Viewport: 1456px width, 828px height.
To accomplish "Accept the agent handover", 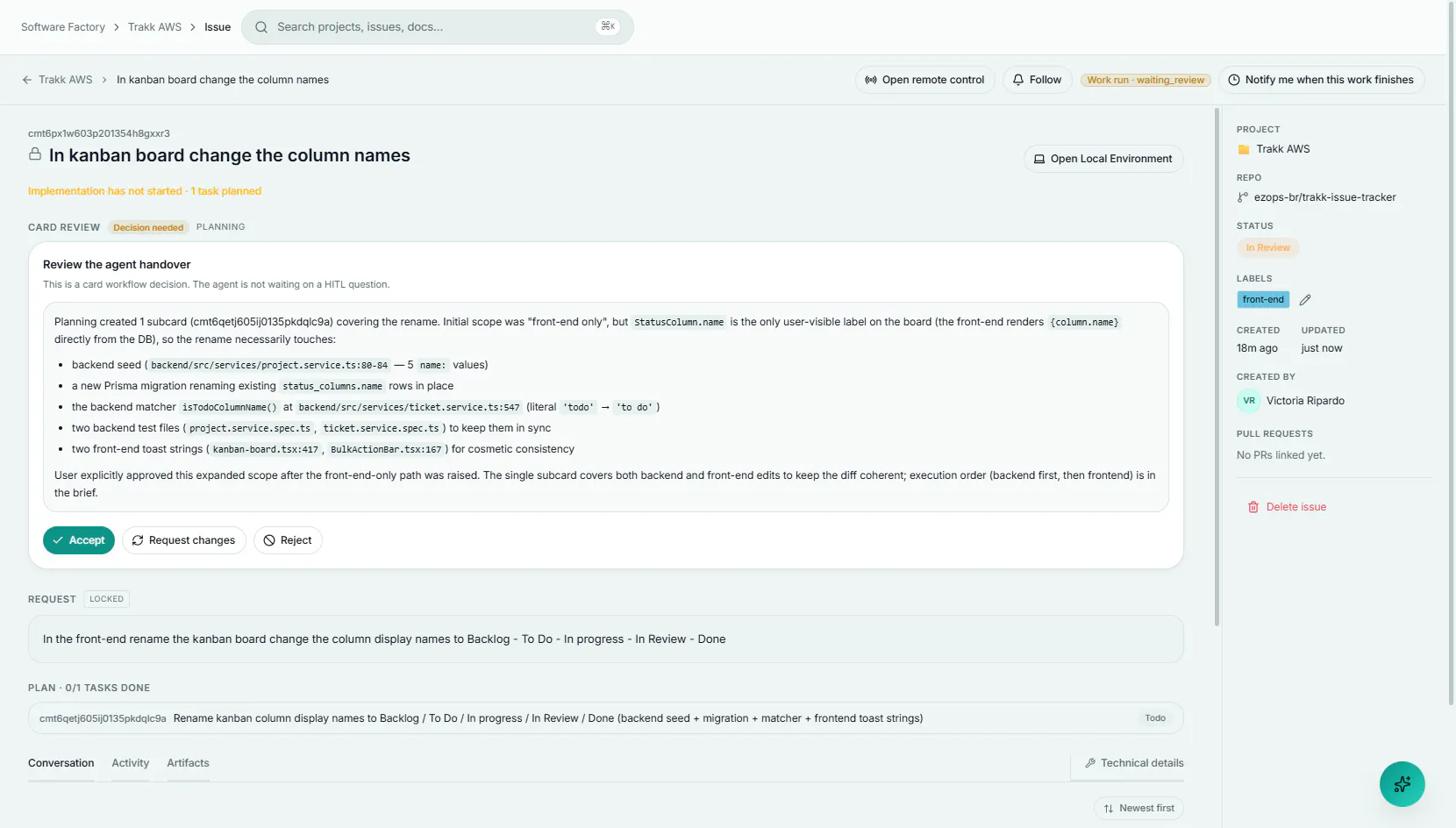I will [x=79, y=540].
